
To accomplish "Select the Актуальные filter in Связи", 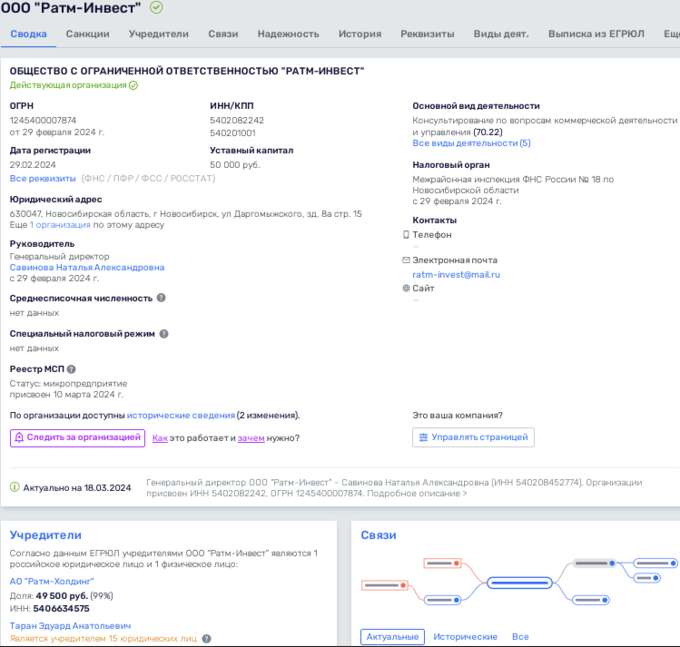I will [392, 636].
